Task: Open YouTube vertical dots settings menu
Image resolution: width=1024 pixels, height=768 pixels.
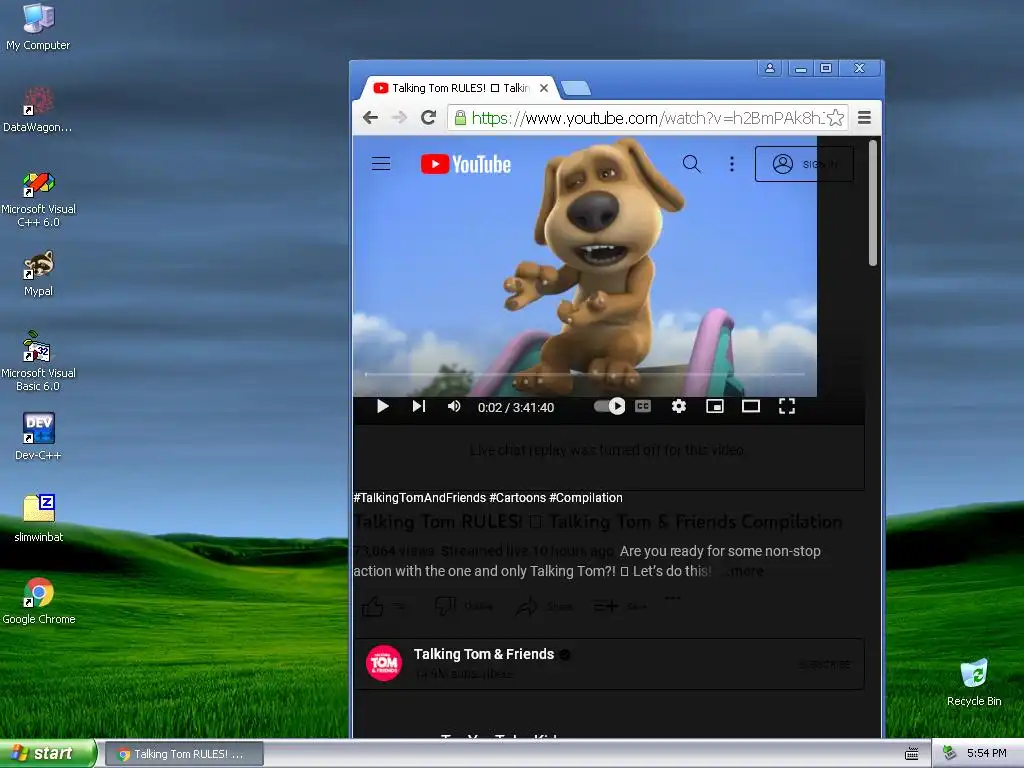Action: coord(731,164)
